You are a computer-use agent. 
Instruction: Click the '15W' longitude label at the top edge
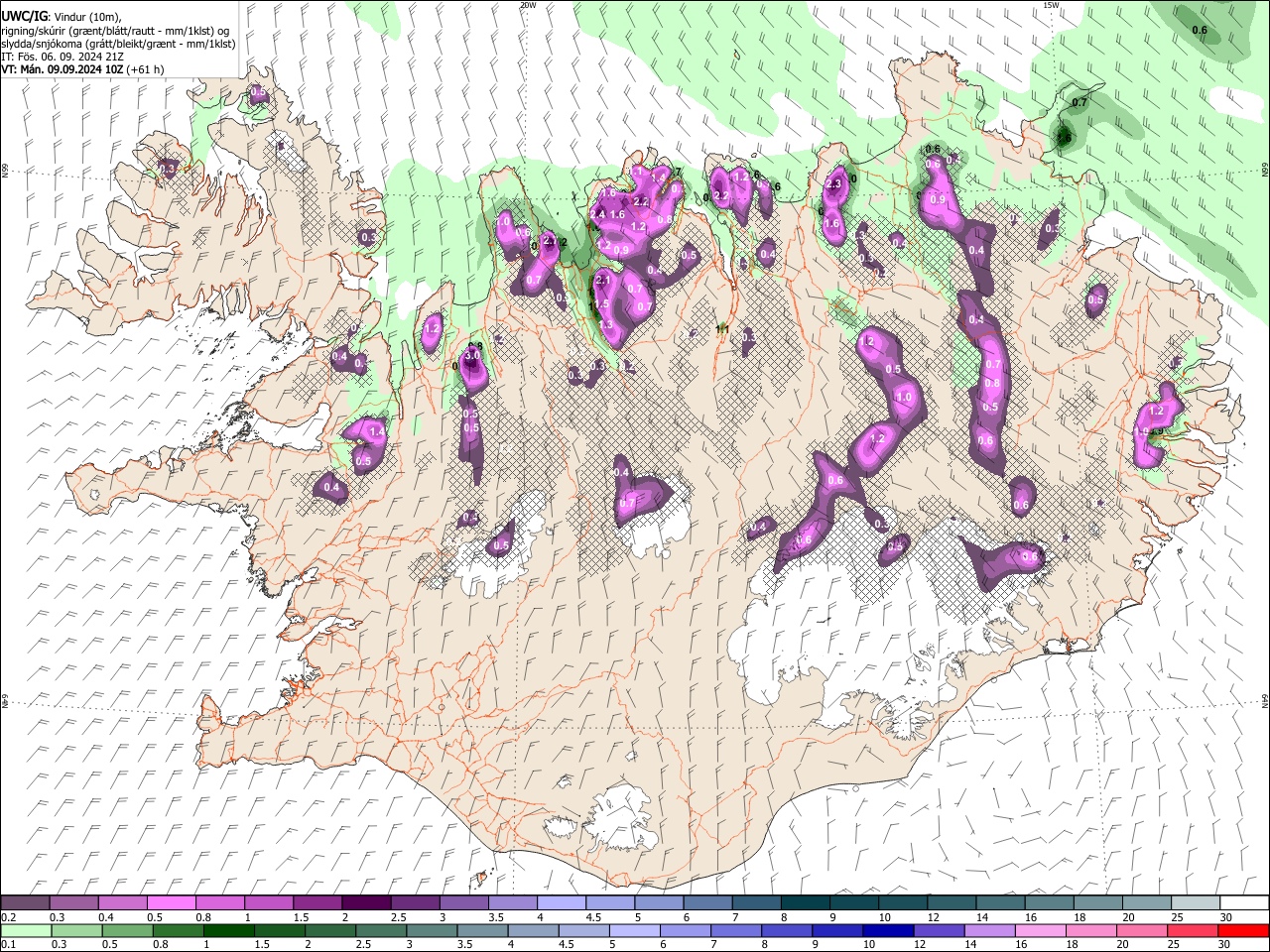[1051, 5]
